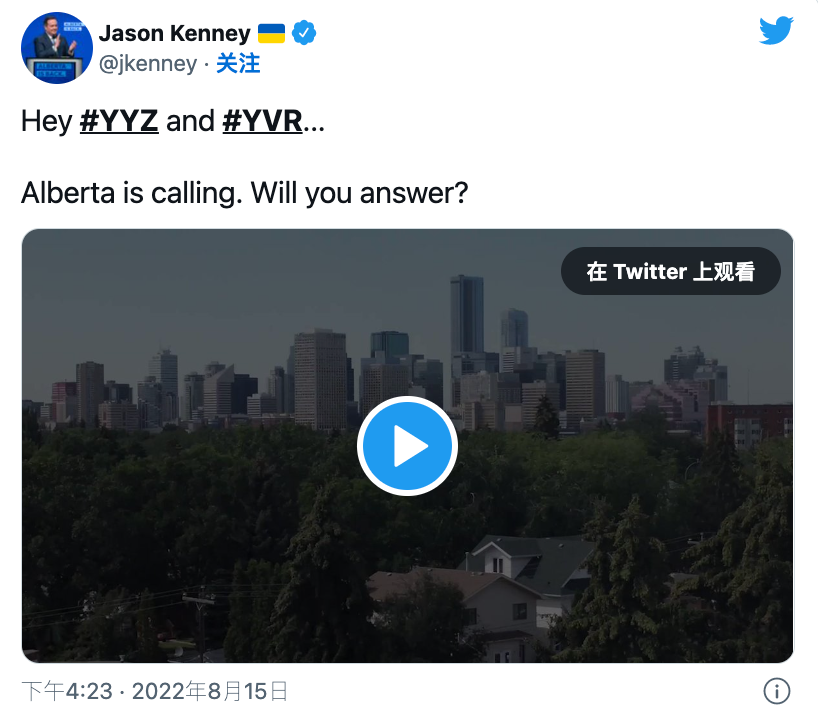Image resolution: width=818 pixels, height=714 pixels.
Task: Click the tallest skyscraper in the video preview
Action: click(x=467, y=314)
